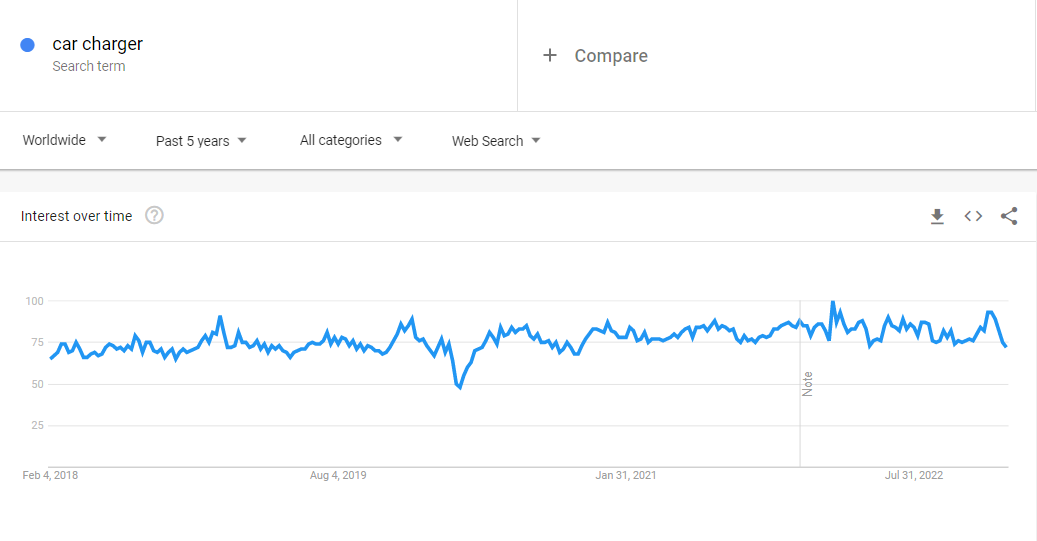
Task: Click the plus icon beside Compare
Action: pos(549,56)
